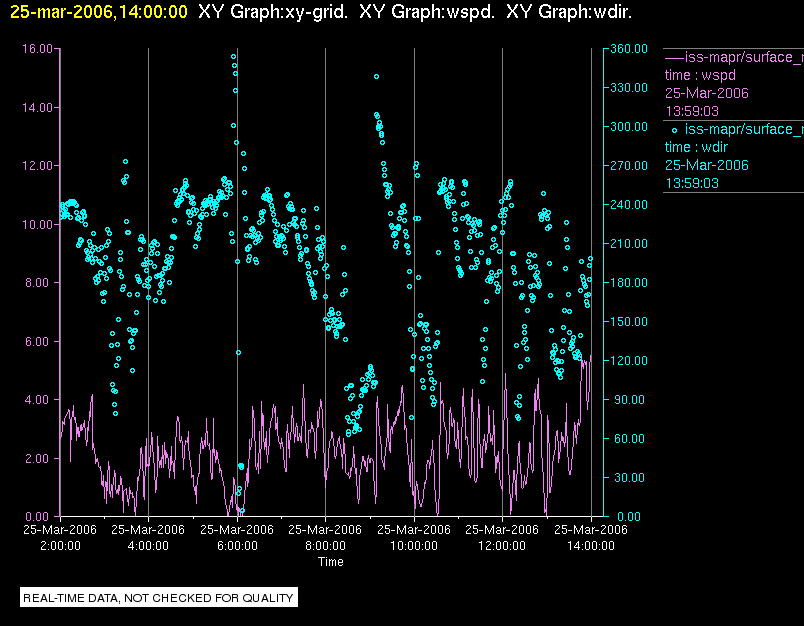Click the cyan 13:59:03 legend timestamp
This screenshot has width=804, height=626.
pos(692,184)
